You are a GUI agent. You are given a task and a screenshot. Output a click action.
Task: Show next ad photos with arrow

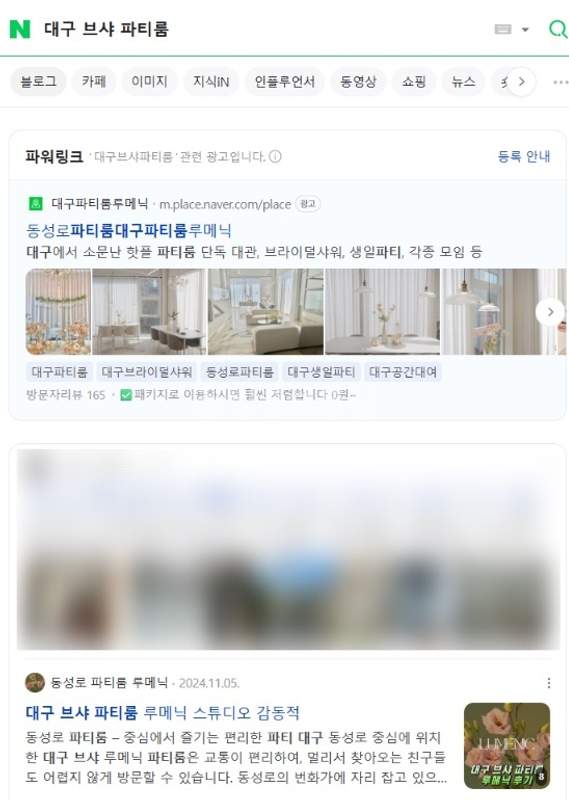pos(550,312)
